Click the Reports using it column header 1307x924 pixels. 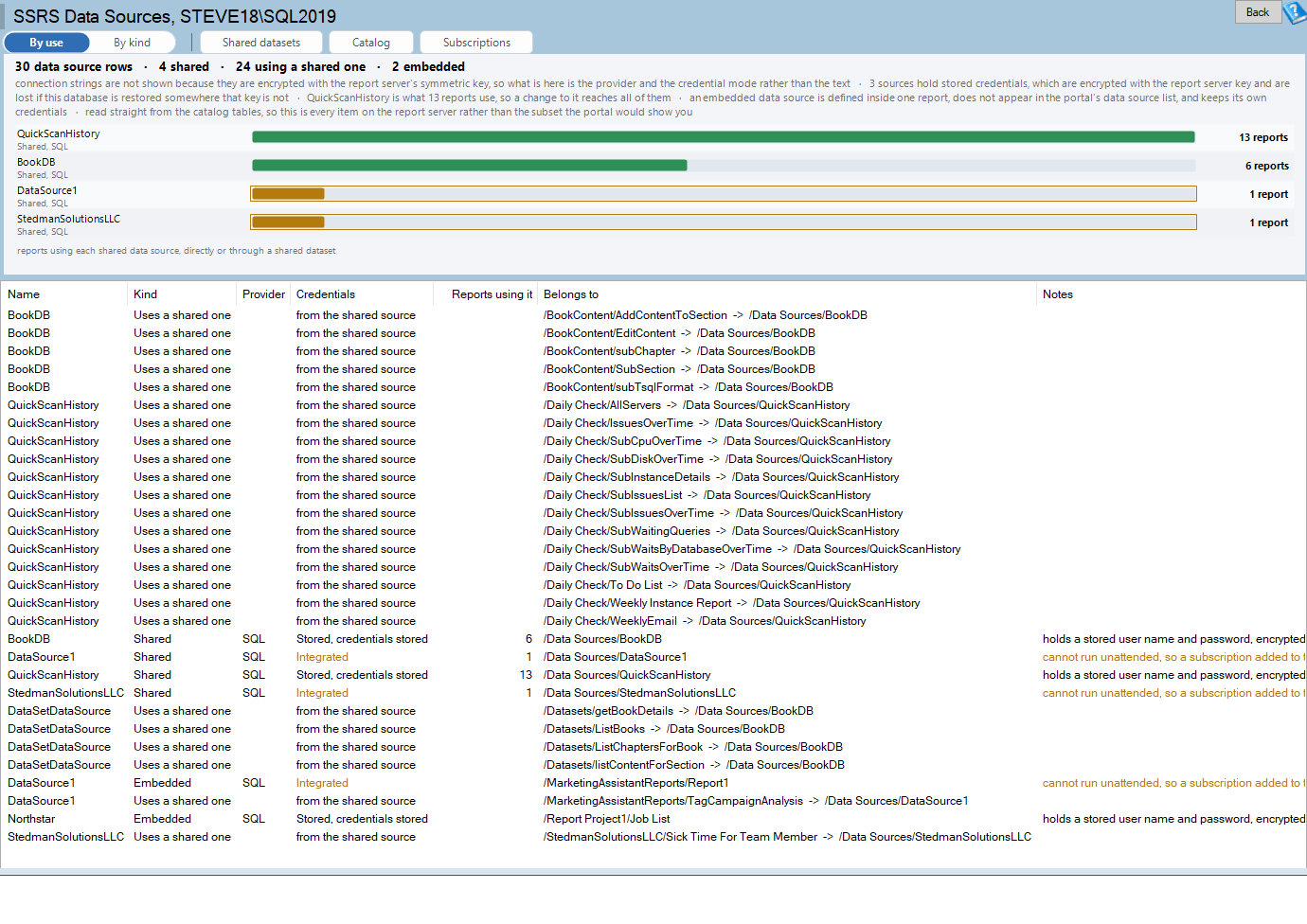(486, 294)
